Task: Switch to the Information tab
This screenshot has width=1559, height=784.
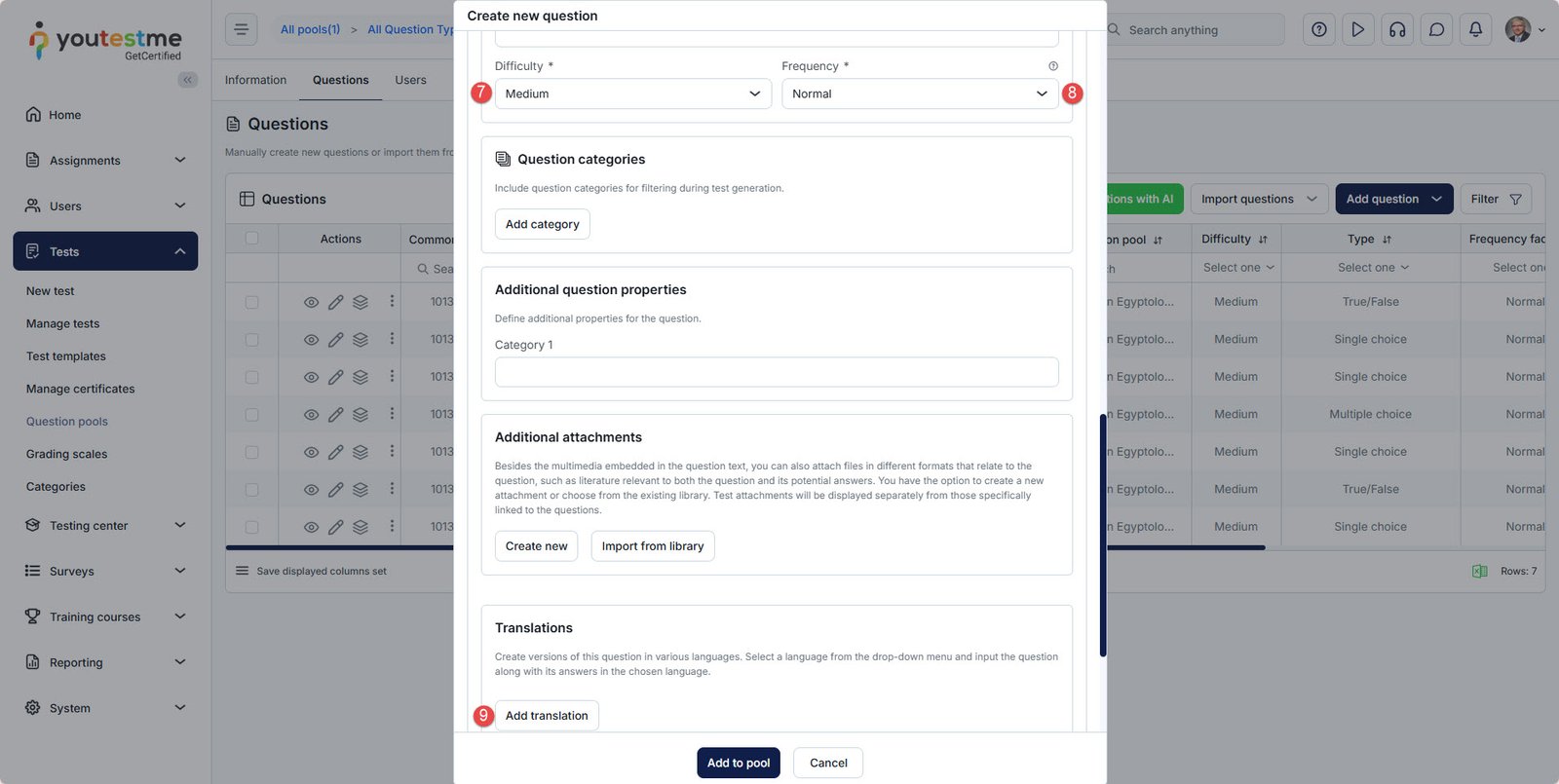Action: 255,80
